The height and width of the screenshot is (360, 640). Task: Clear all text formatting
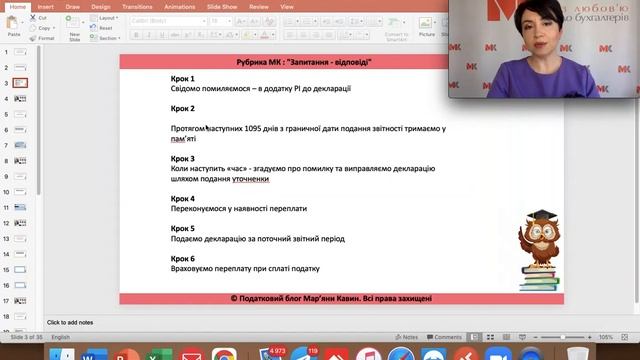pos(269,21)
